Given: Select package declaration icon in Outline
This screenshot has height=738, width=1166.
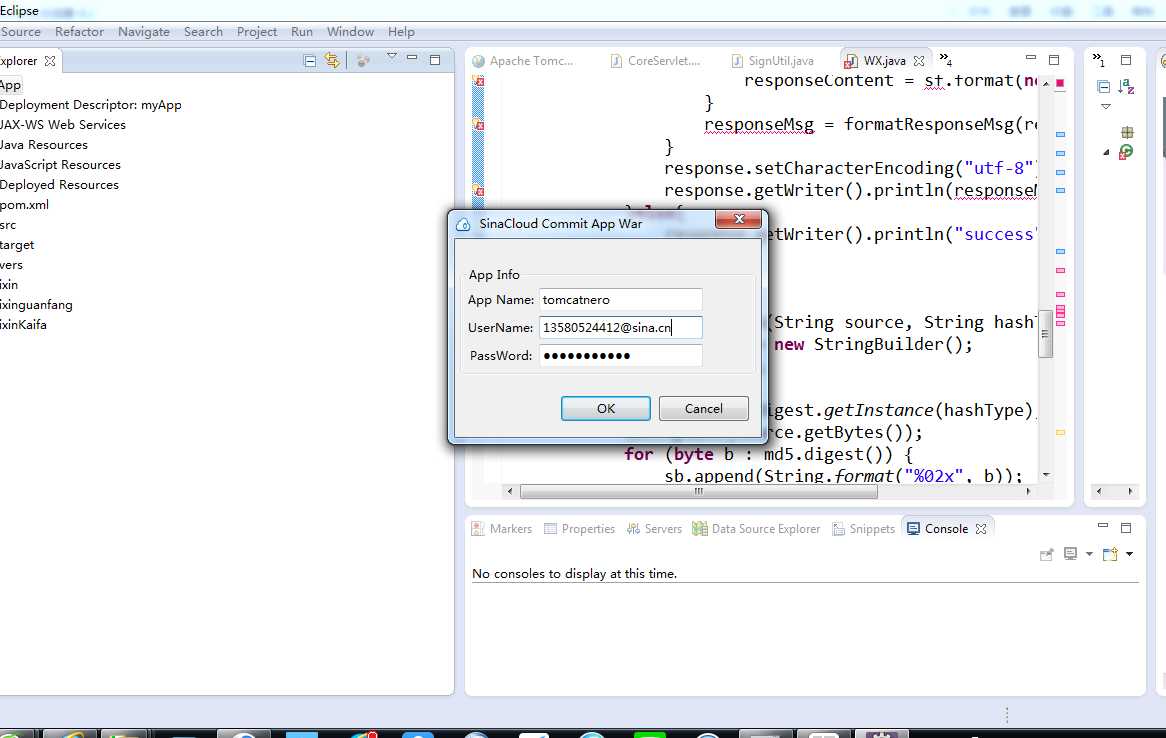Looking at the screenshot, I should click(x=1127, y=132).
